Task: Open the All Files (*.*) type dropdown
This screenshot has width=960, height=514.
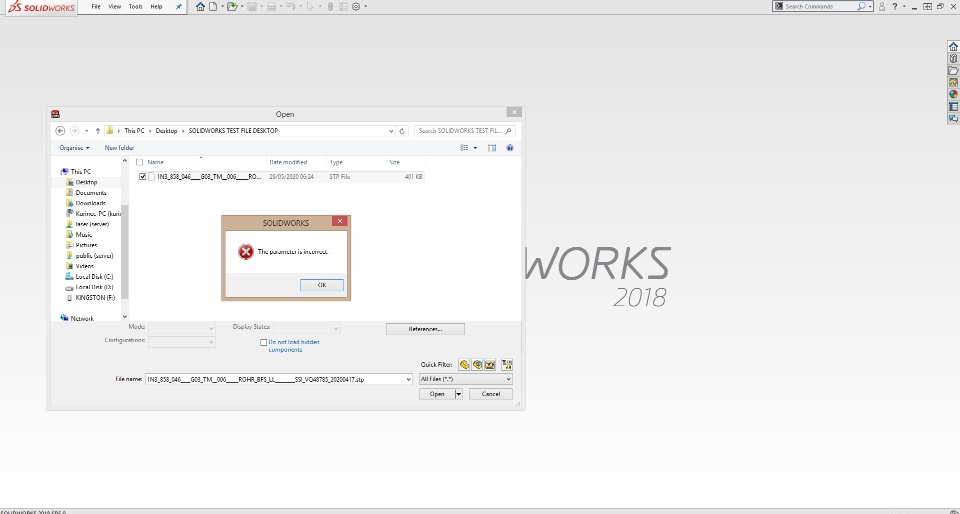Action: (465, 379)
